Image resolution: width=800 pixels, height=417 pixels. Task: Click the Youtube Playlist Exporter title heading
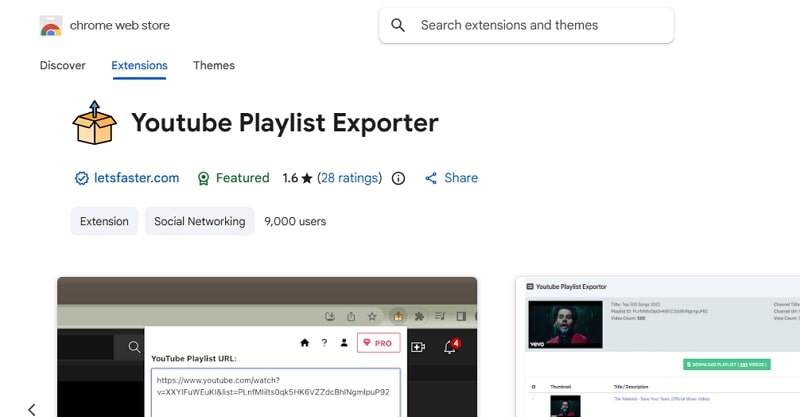pyautogui.click(x=285, y=122)
